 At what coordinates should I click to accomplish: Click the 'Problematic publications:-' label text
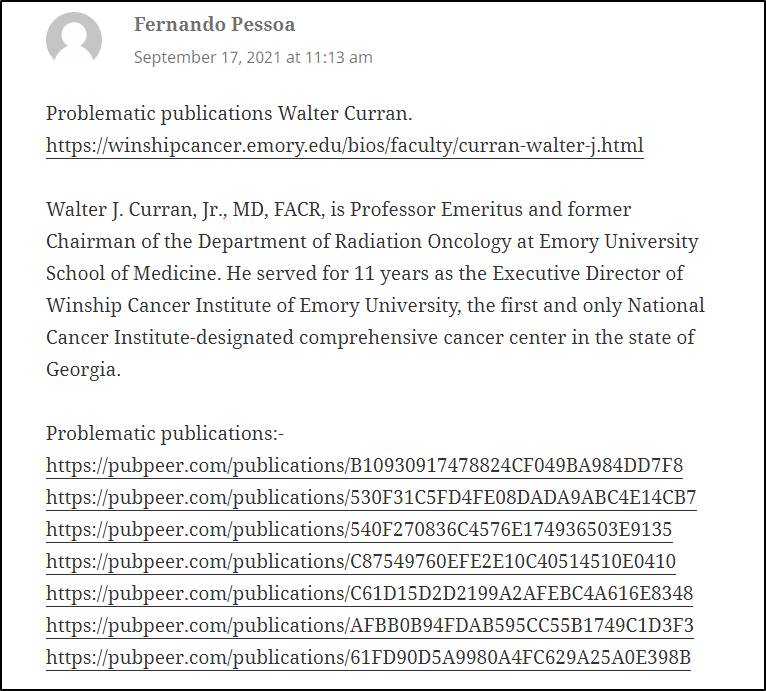165,433
